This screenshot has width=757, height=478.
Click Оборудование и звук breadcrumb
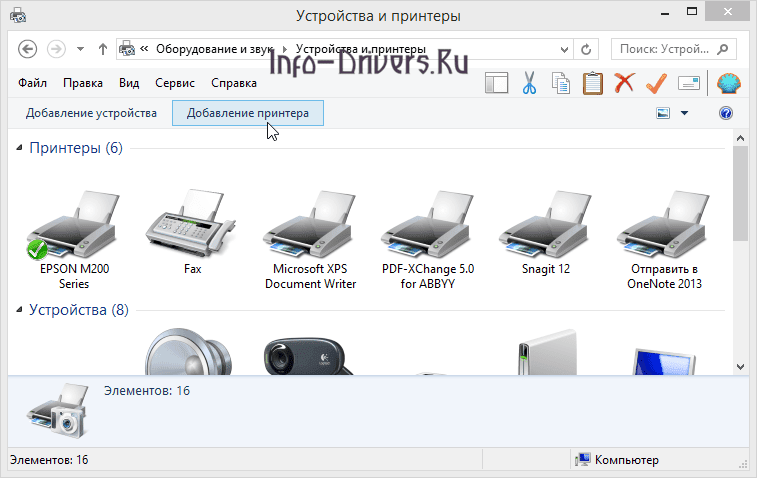click(x=214, y=49)
